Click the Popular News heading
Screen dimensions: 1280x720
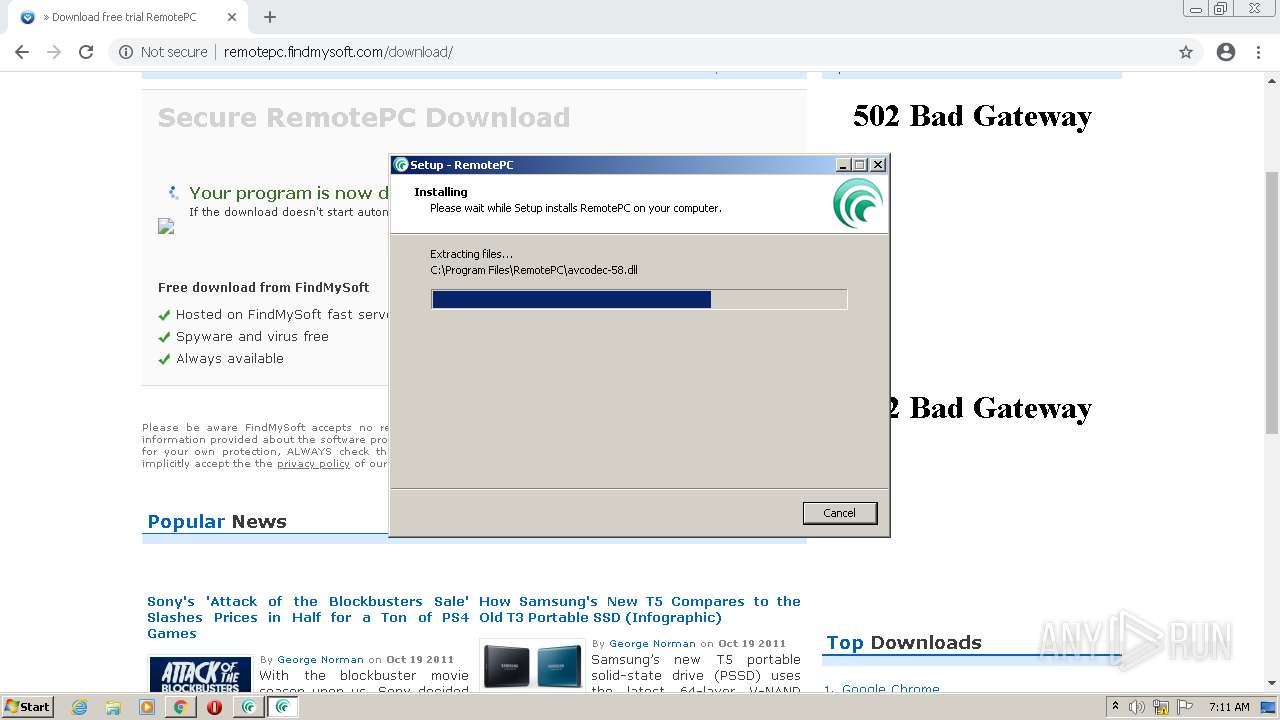(x=217, y=522)
